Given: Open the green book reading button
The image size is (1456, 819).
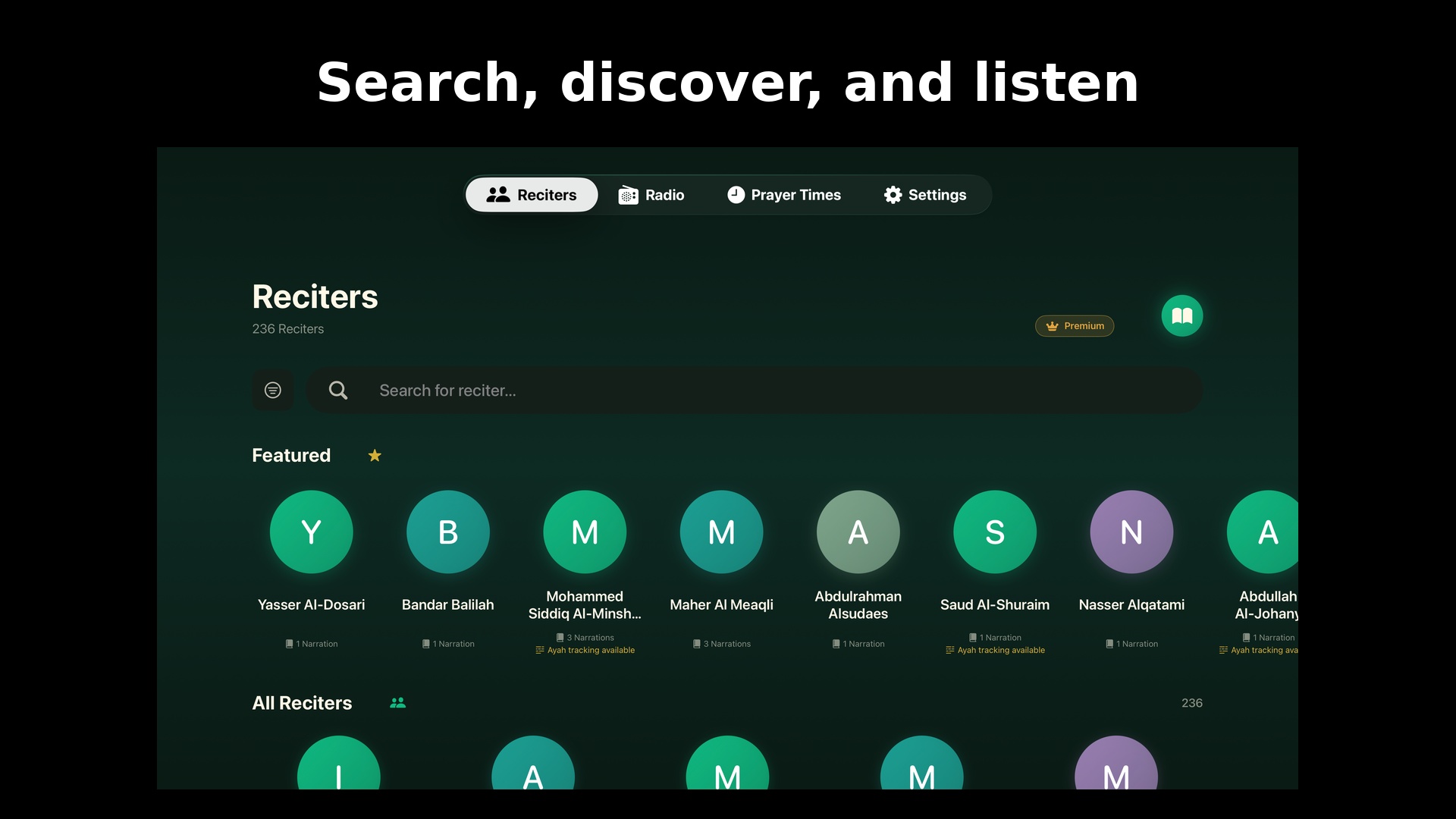Looking at the screenshot, I should [1181, 315].
